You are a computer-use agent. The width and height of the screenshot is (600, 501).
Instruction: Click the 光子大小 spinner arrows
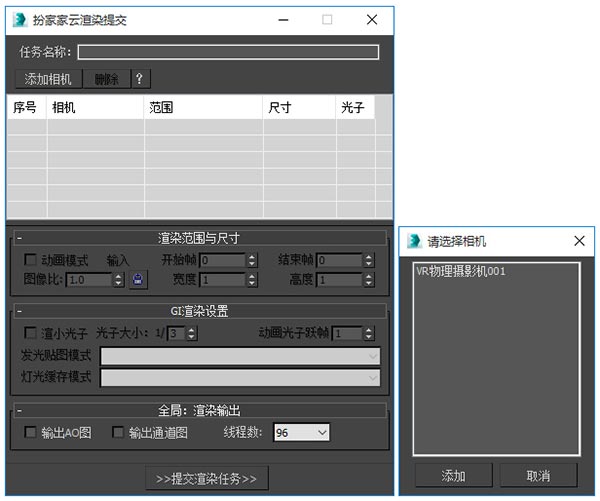click(191, 333)
